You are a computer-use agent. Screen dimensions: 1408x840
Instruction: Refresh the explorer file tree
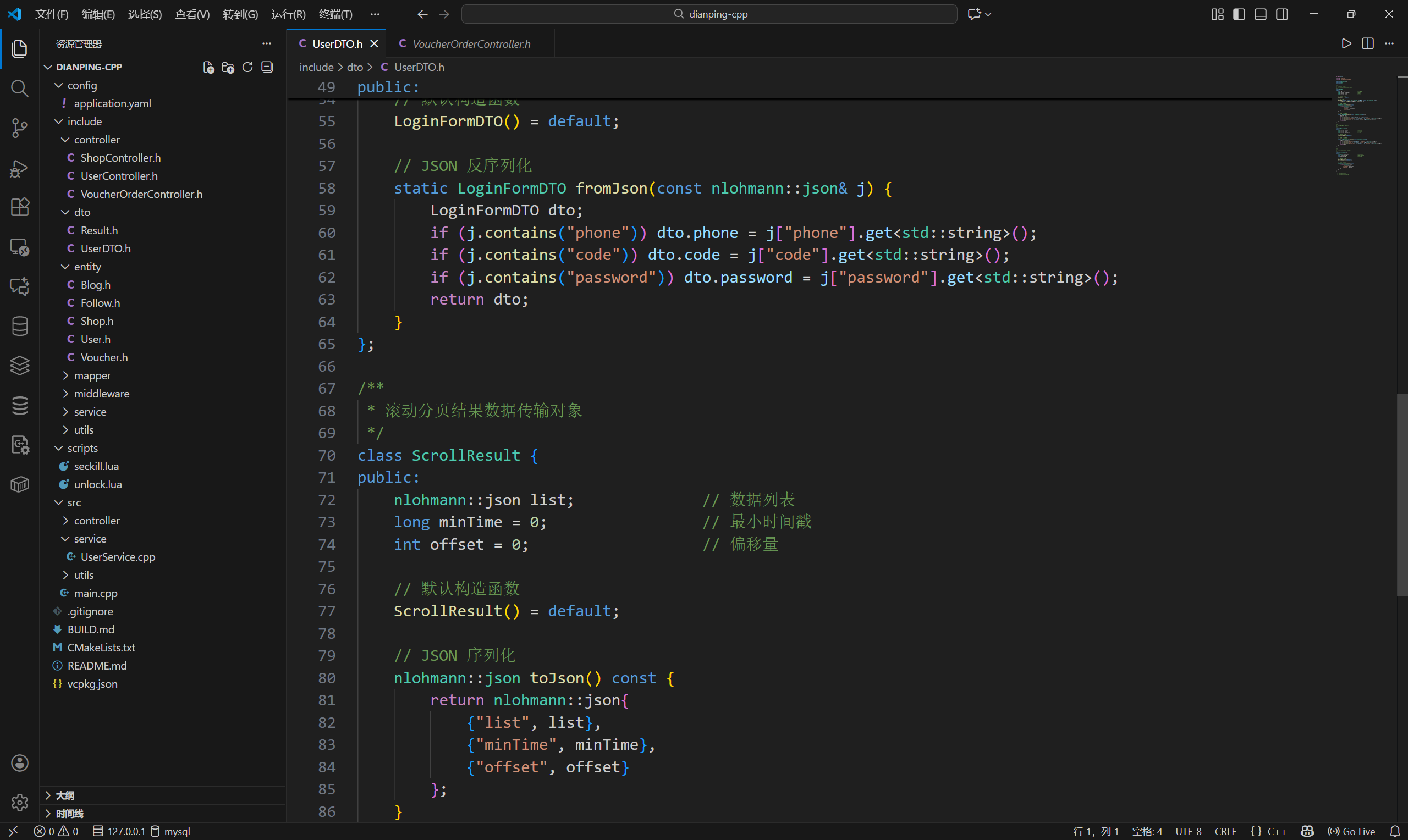tap(248, 68)
